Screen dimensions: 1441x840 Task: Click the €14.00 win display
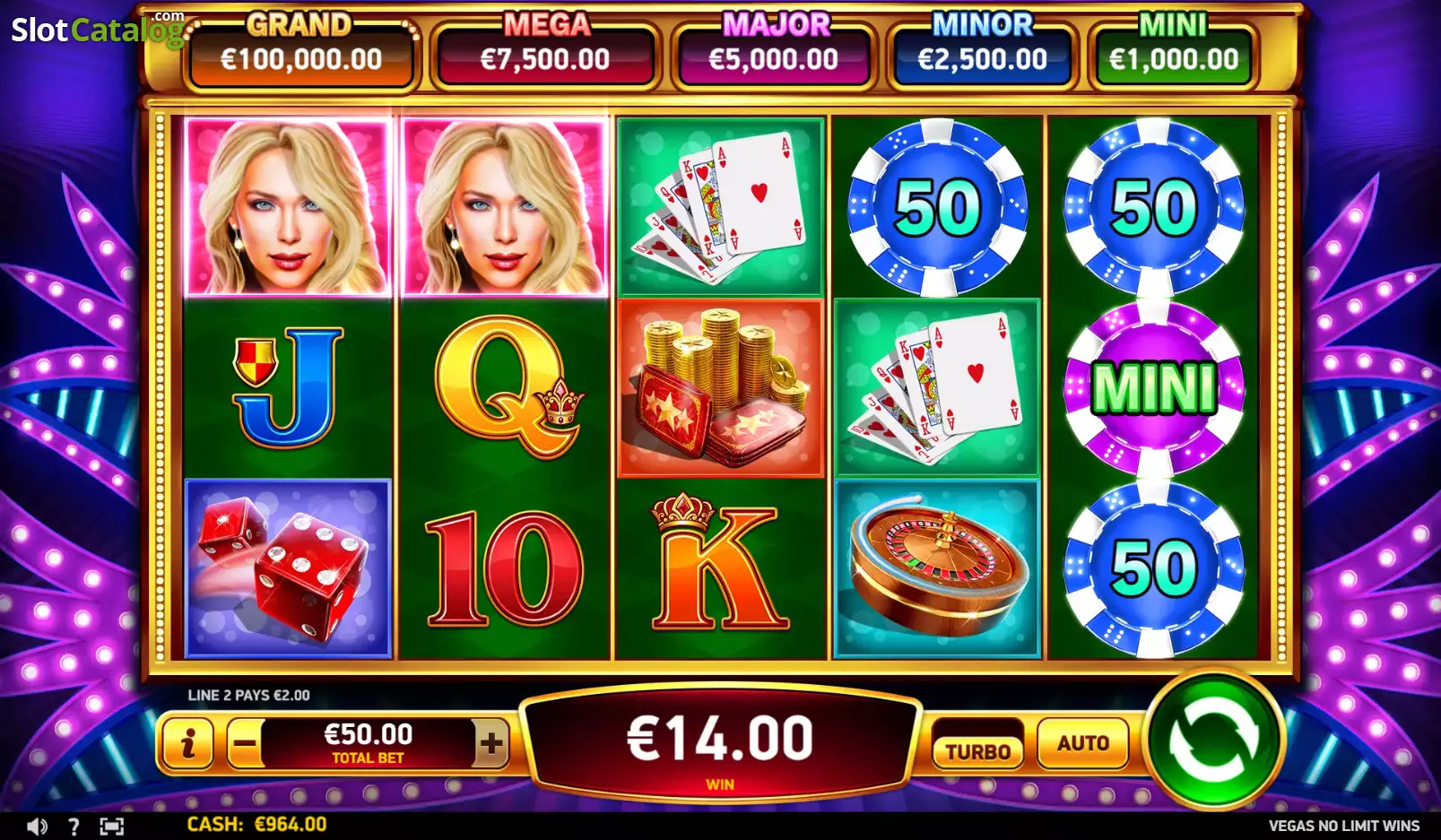[720, 746]
